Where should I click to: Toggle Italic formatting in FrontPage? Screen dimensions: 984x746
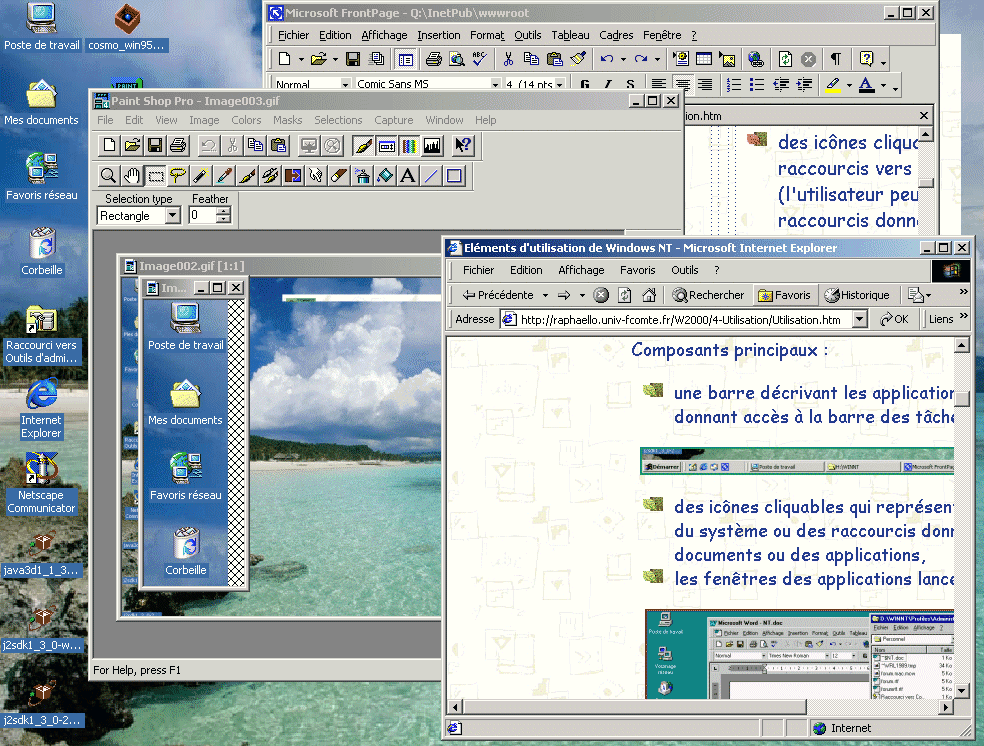point(607,85)
